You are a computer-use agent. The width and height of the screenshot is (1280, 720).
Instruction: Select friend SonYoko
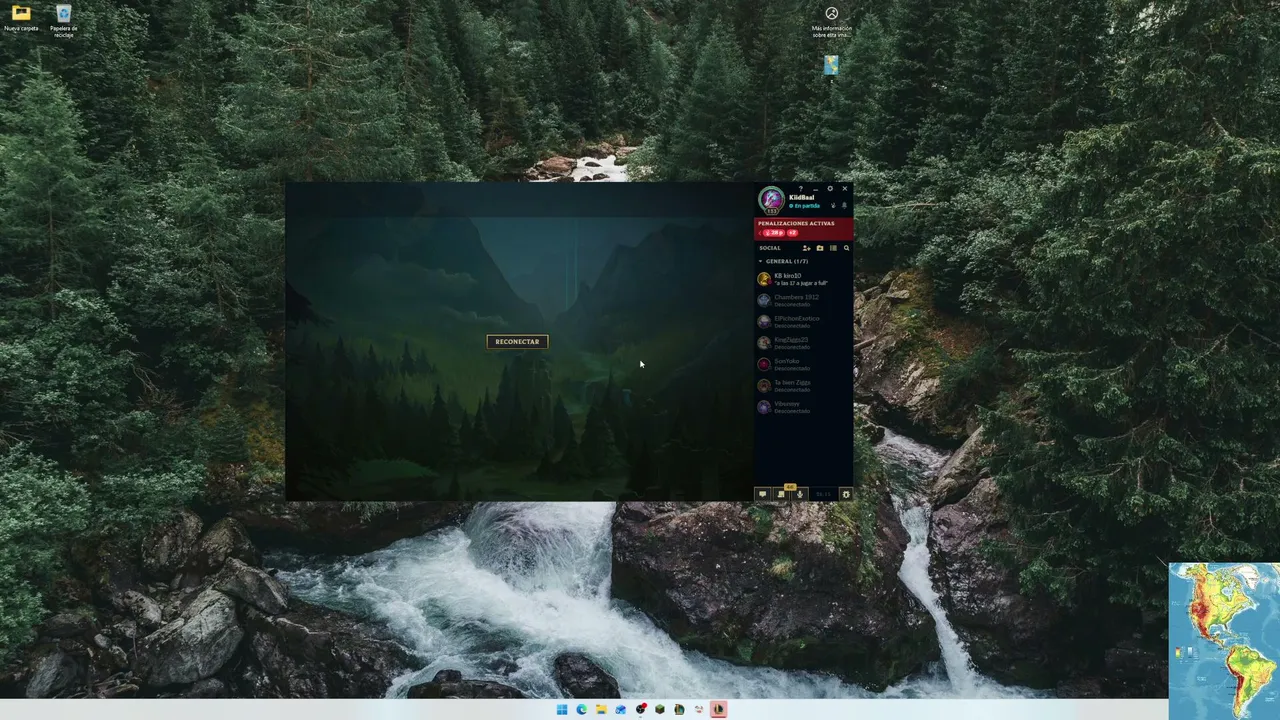pos(804,364)
